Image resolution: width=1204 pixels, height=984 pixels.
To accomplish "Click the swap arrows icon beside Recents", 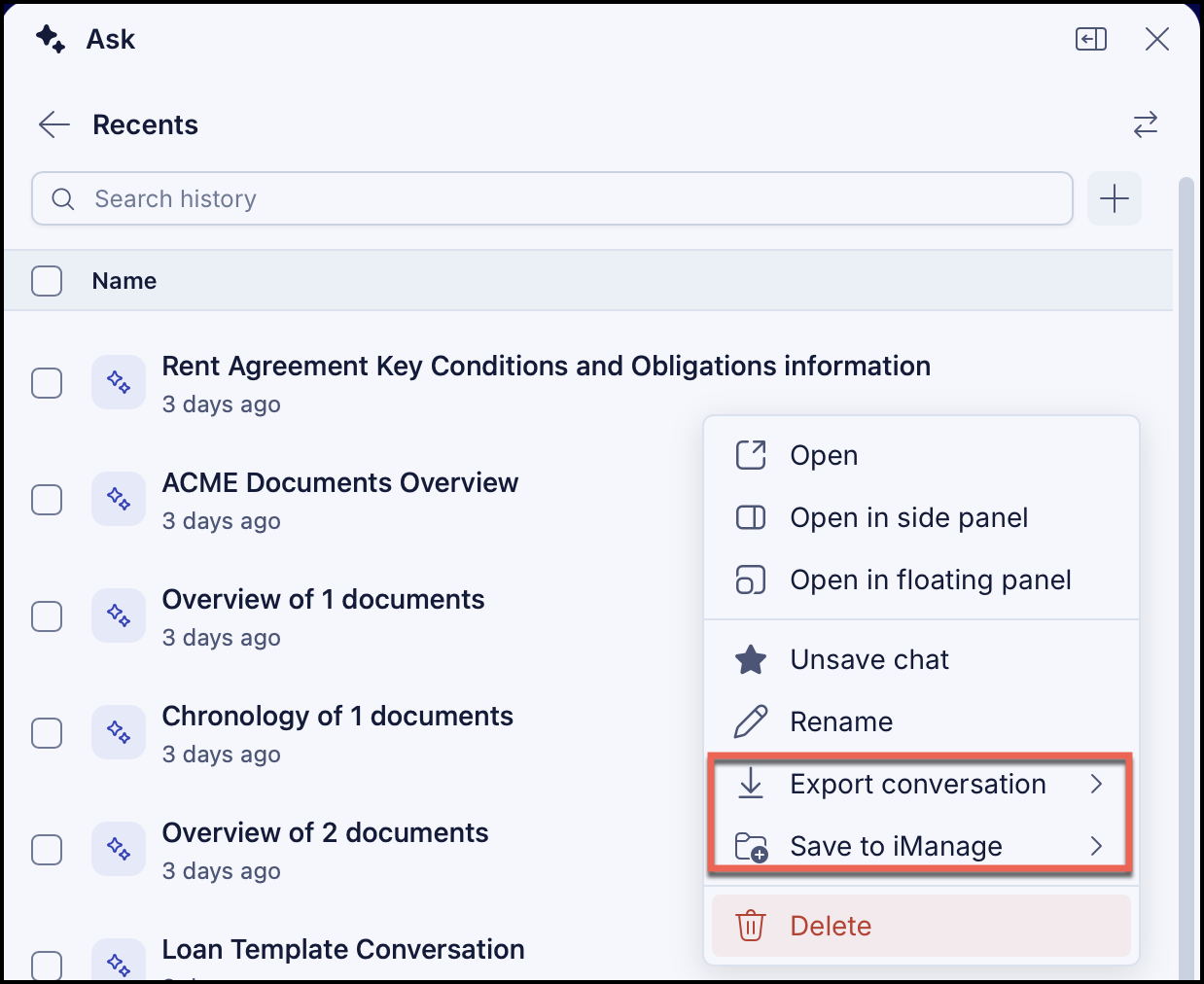I will [1146, 124].
